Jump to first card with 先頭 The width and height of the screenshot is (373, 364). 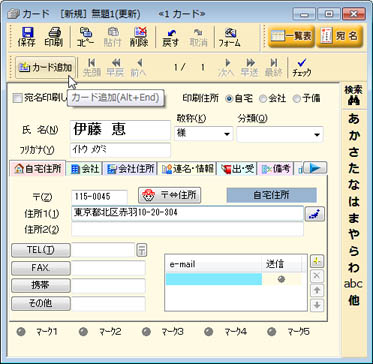92,68
